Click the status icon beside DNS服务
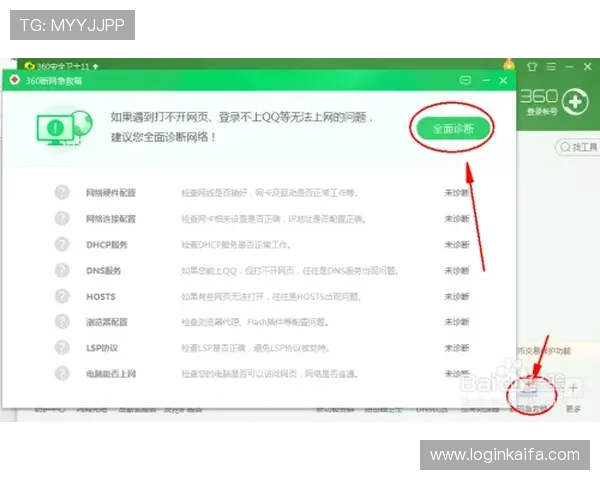The image size is (600, 480). 62,270
